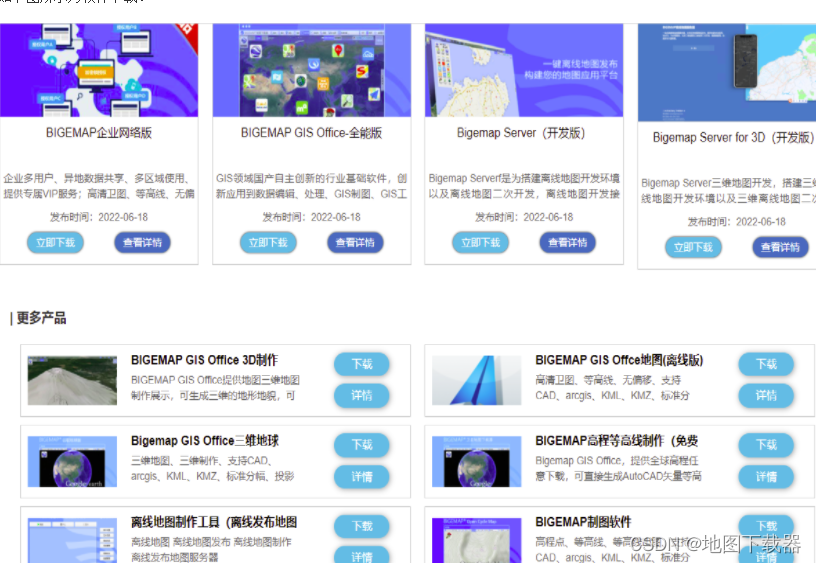The height and width of the screenshot is (563, 816).
Task: Click the description of Bigemap GIS Office三维地球
Action: [213, 468]
